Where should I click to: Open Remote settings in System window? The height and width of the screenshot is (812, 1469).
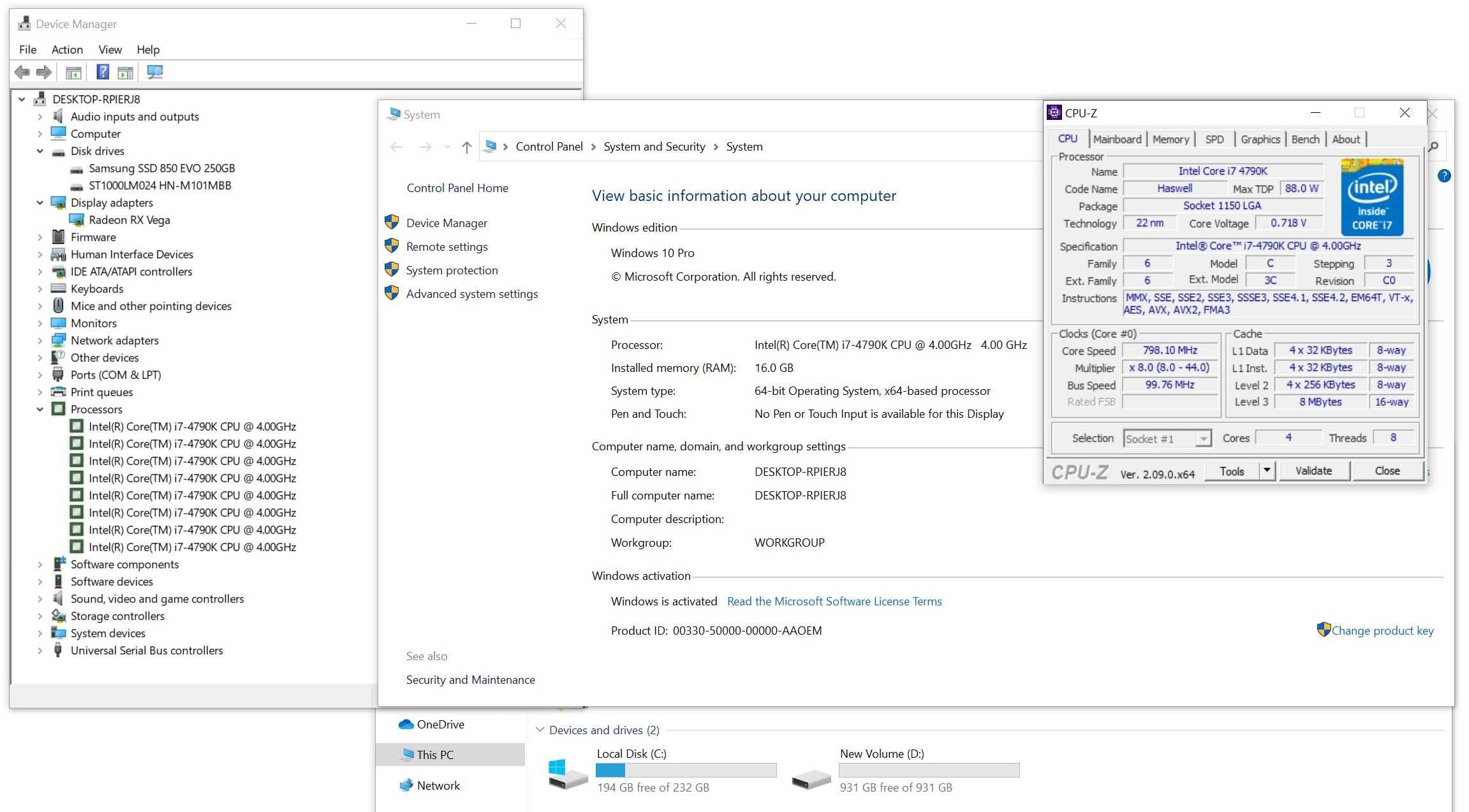[447, 247]
